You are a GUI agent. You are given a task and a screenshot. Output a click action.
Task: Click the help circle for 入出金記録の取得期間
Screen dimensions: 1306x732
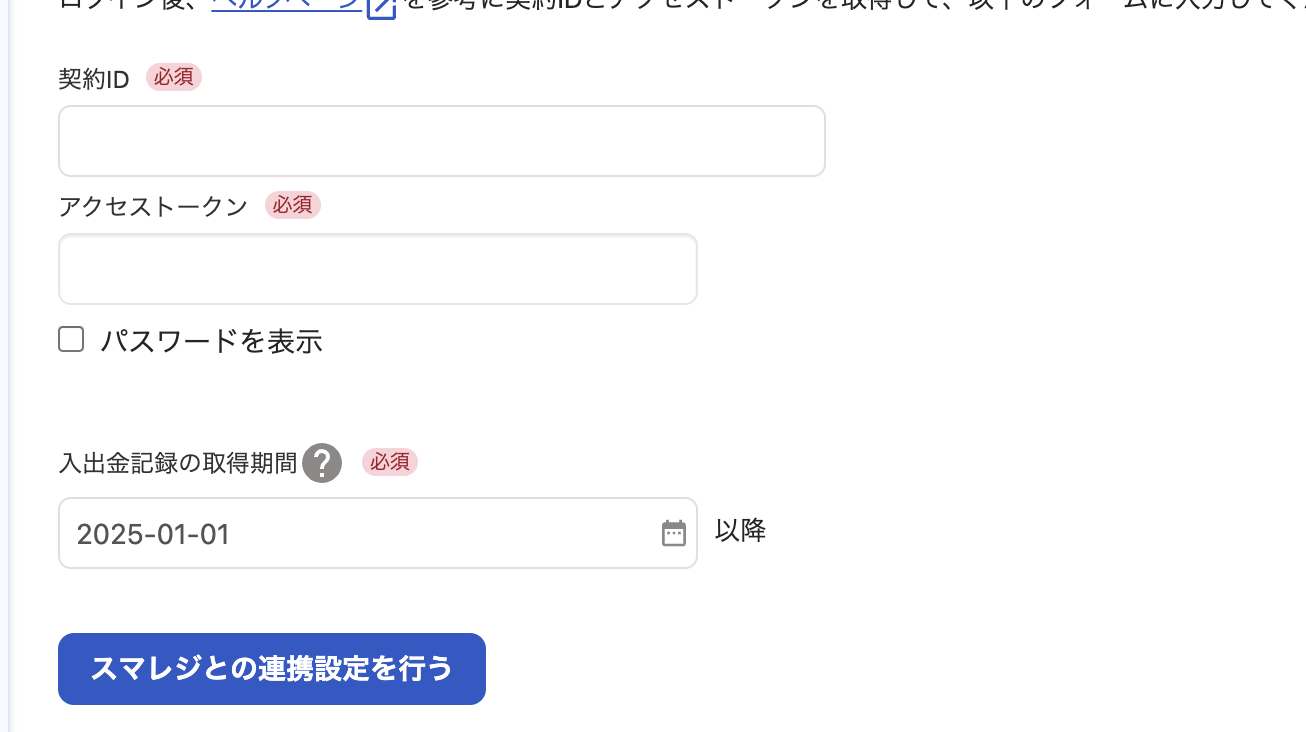click(321, 462)
